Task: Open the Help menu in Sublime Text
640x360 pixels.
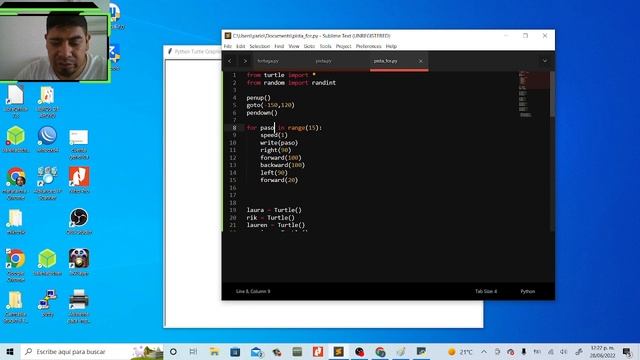Action: 391,46
